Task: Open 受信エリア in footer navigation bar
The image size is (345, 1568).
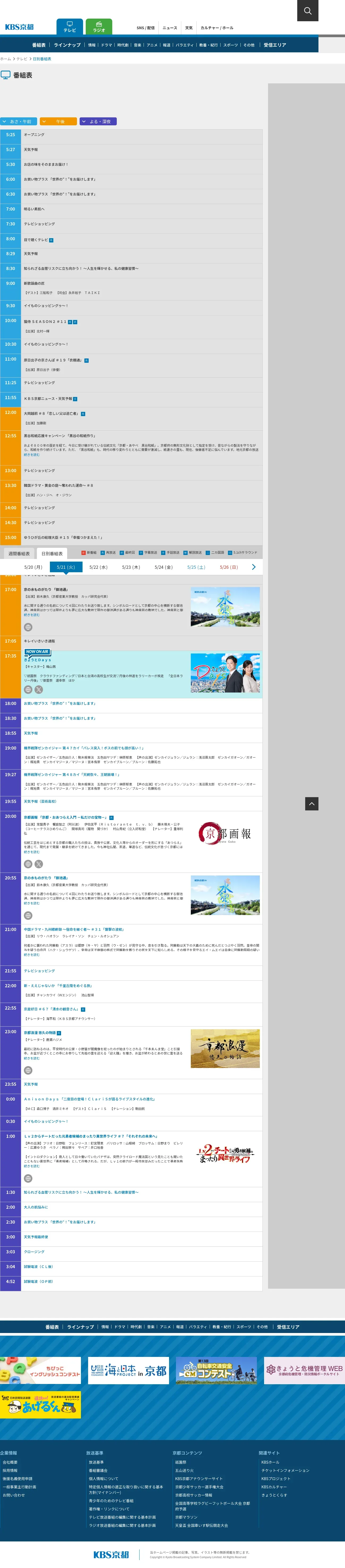Action: pos(288,1327)
